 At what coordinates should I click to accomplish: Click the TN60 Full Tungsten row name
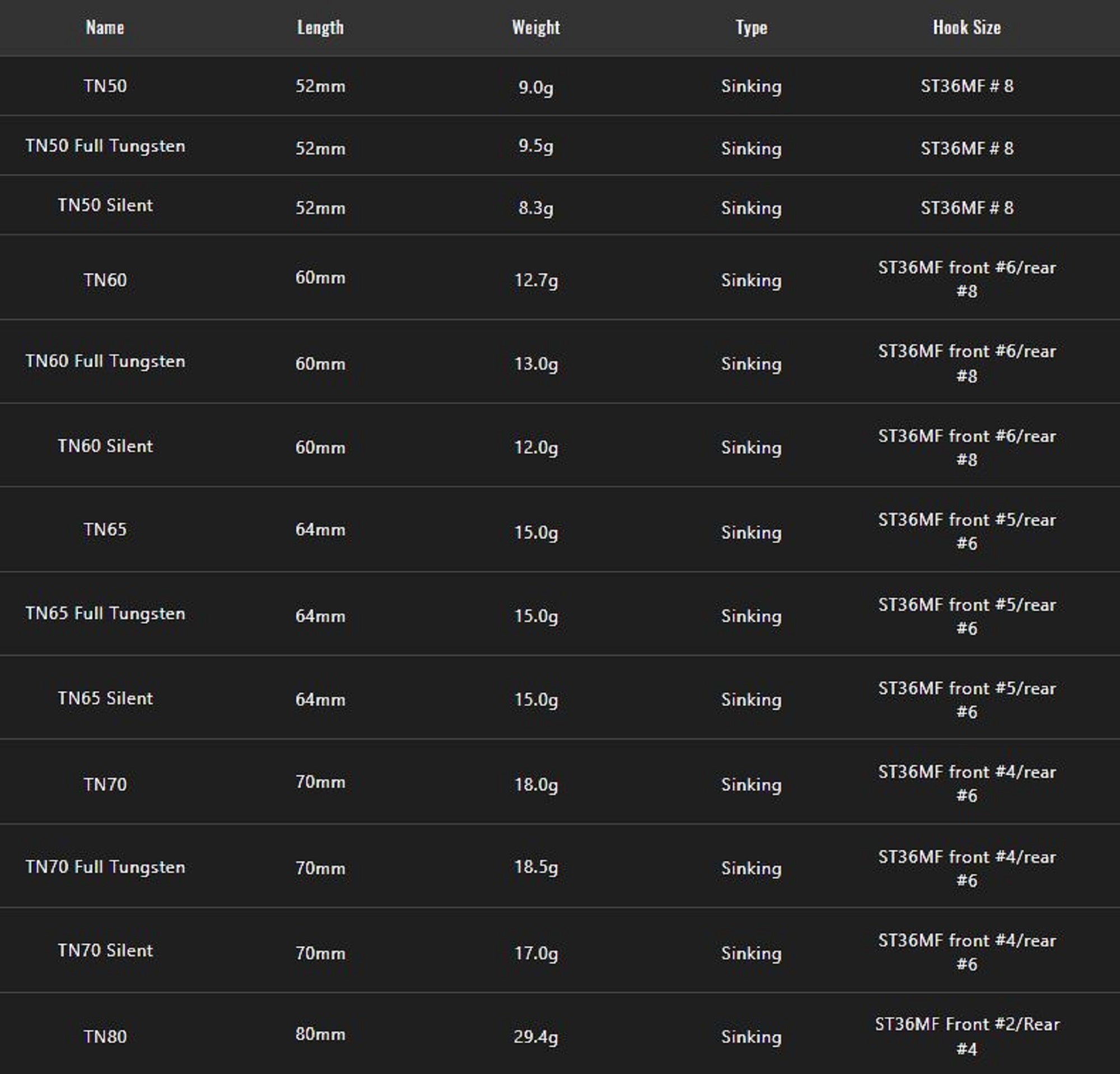(105, 362)
